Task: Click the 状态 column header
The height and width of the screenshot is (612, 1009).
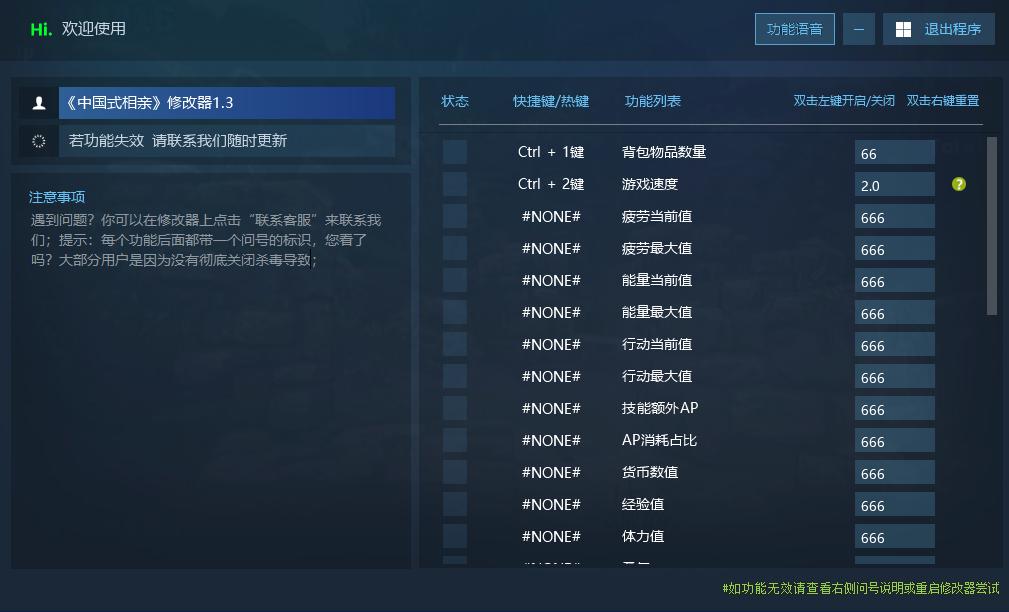Action: [x=455, y=101]
